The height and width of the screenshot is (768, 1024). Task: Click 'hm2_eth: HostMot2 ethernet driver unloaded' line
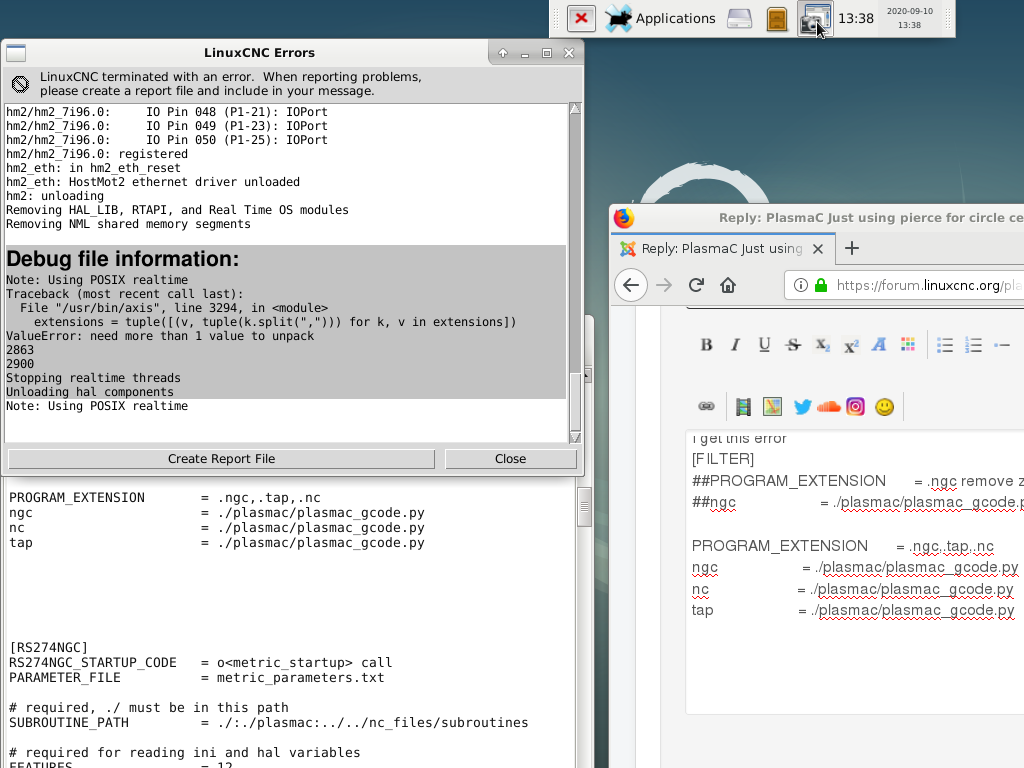[x=153, y=182]
